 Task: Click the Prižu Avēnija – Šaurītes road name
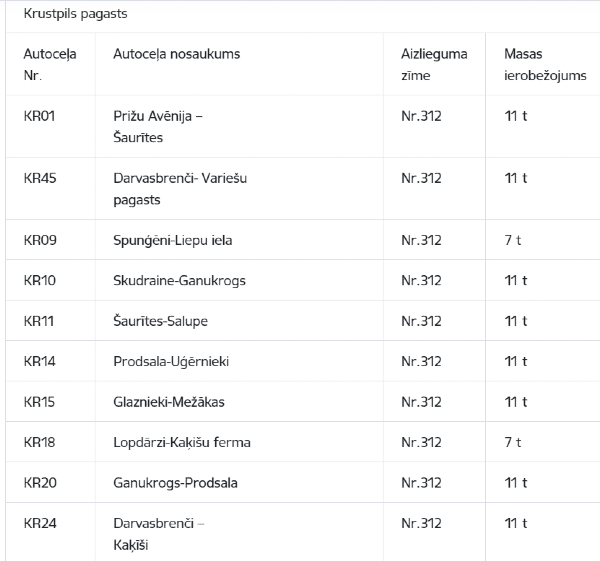pyautogui.click(x=158, y=127)
